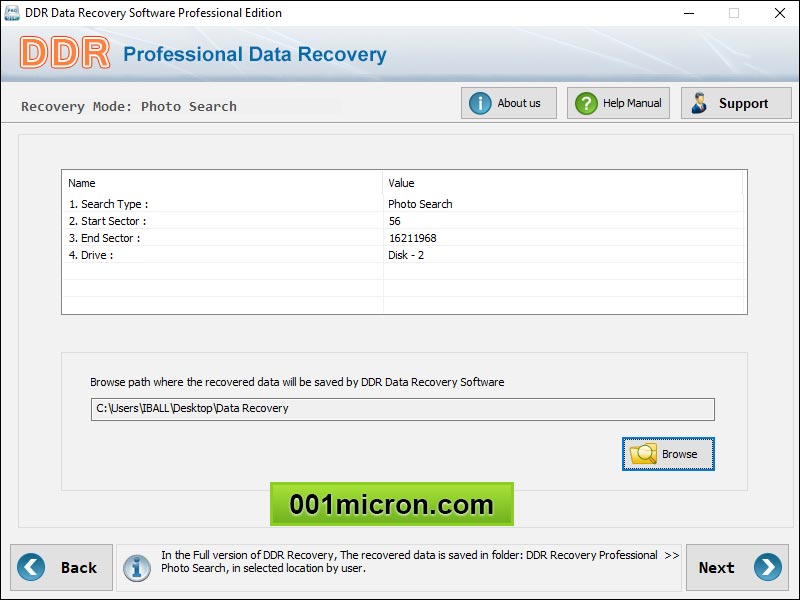The image size is (800, 600).
Task: Click the Support button
Action: click(x=736, y=103)
